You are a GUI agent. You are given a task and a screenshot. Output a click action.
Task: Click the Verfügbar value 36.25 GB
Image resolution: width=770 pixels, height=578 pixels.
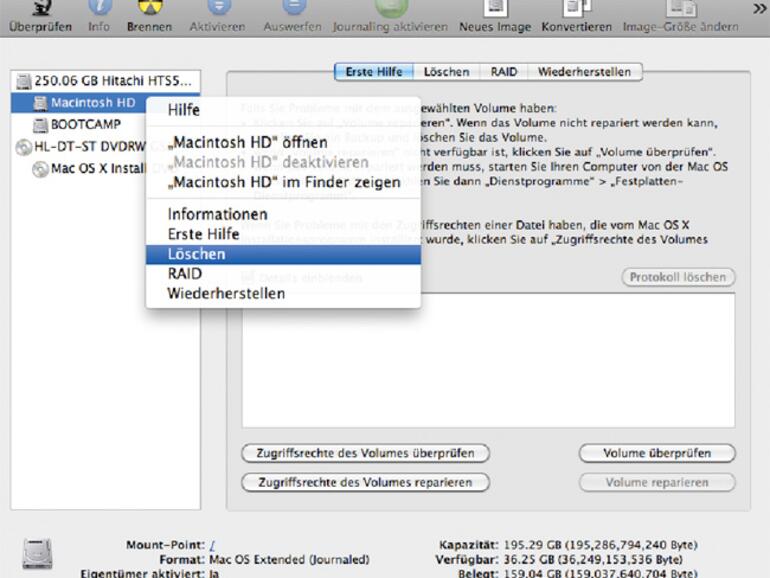click(x=593, y=559)
